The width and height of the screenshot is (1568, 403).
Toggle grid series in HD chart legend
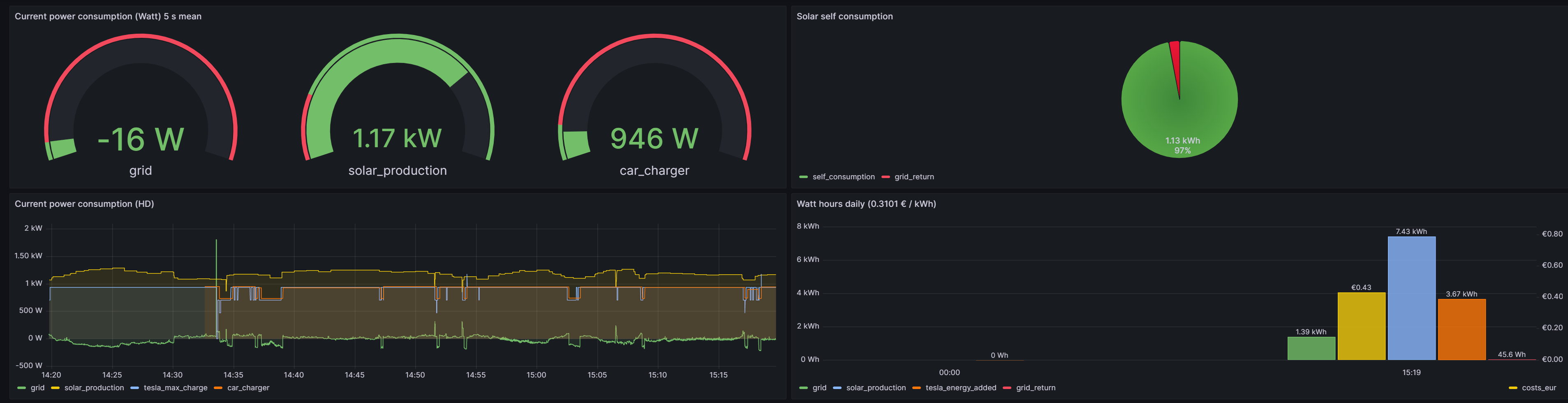coord(38,388)
